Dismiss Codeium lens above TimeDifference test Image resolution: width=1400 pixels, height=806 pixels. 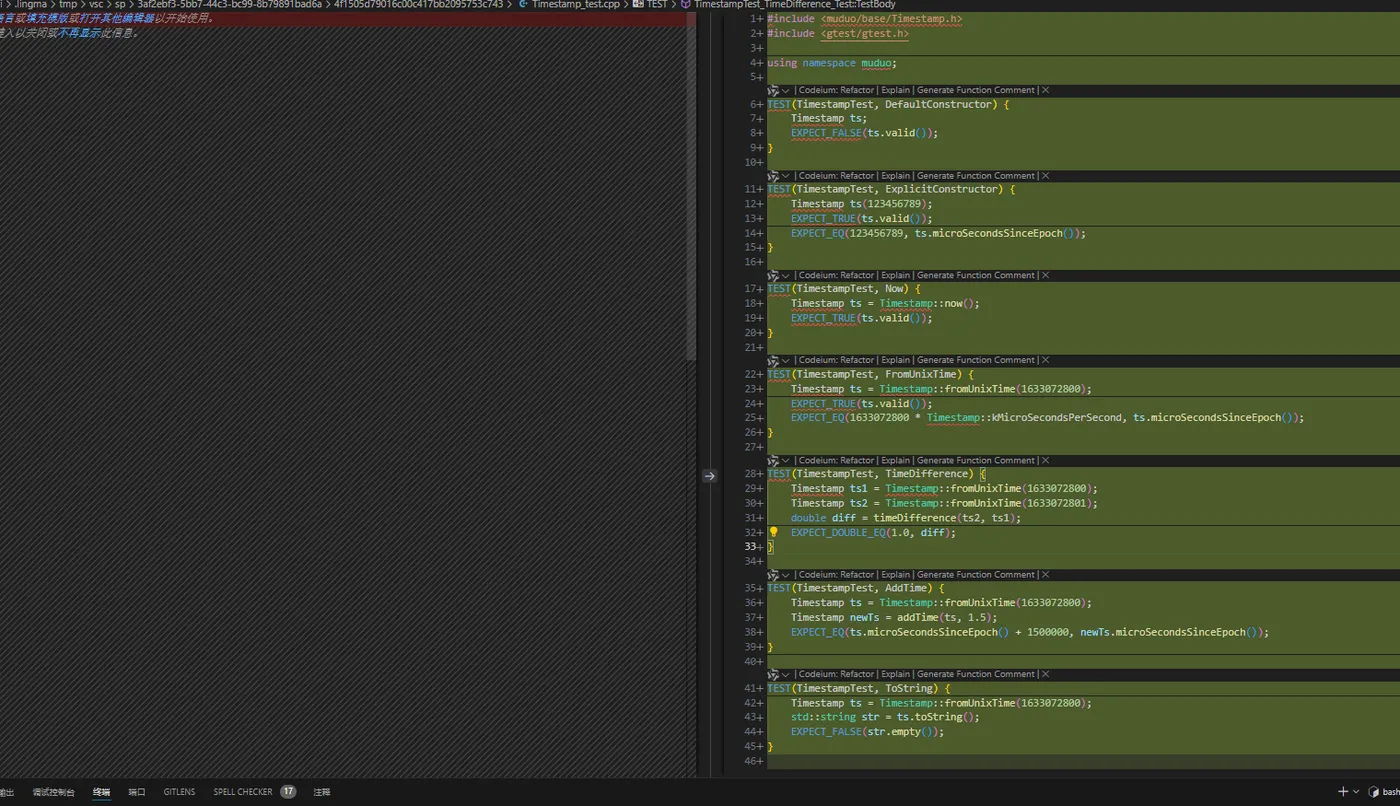[x=1046, y=460]
